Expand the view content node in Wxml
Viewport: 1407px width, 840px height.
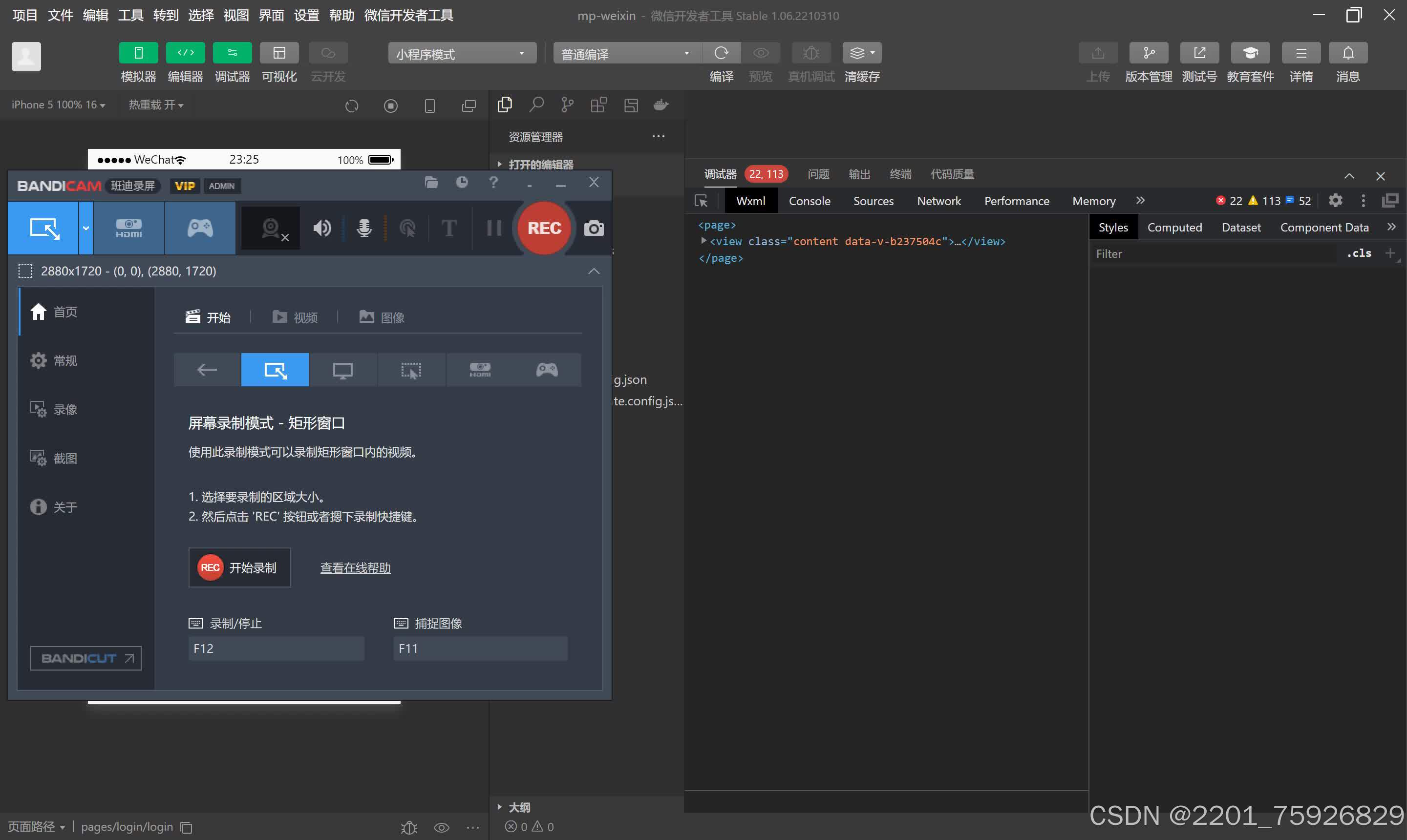click(x=703, y=241)
